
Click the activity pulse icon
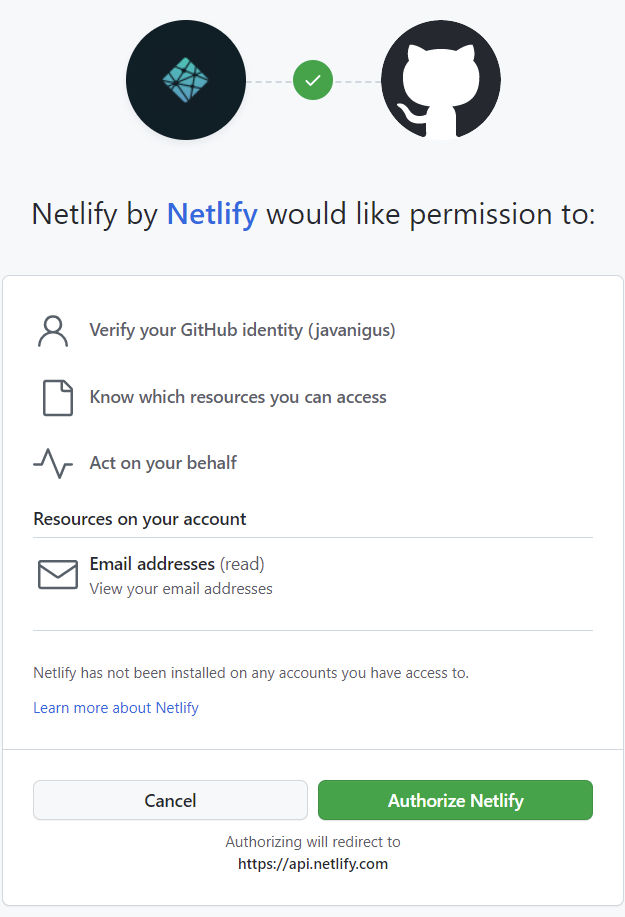coord(53,463)
